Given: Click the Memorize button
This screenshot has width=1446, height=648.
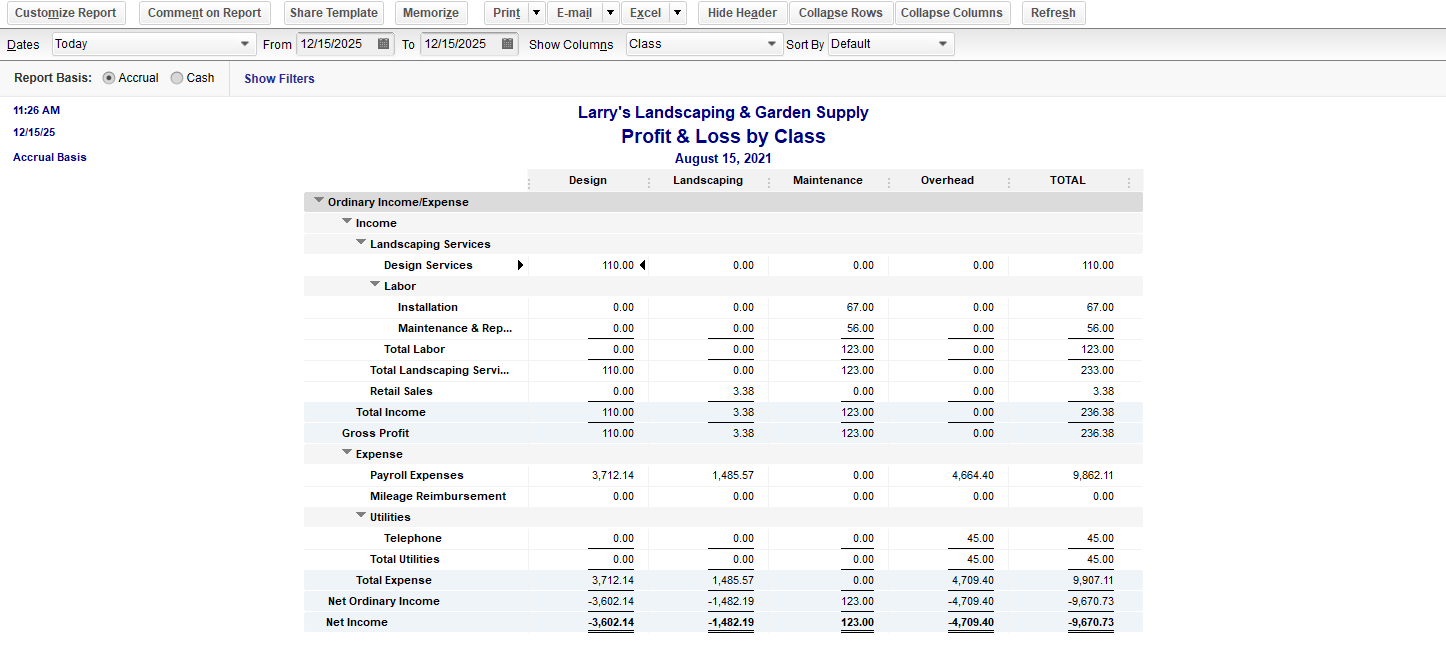Looking at the screenshot, I should (432, 13).
